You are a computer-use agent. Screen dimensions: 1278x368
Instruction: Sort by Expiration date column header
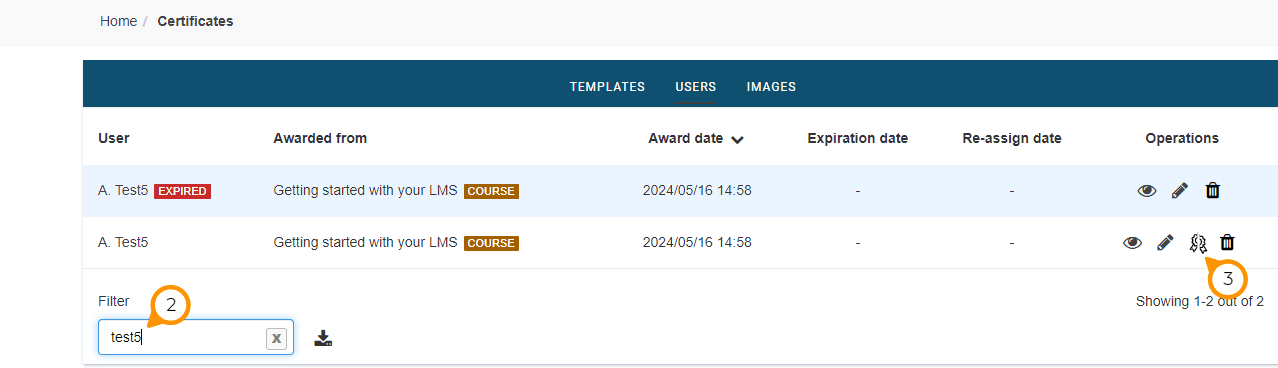(x=858, y=138)
